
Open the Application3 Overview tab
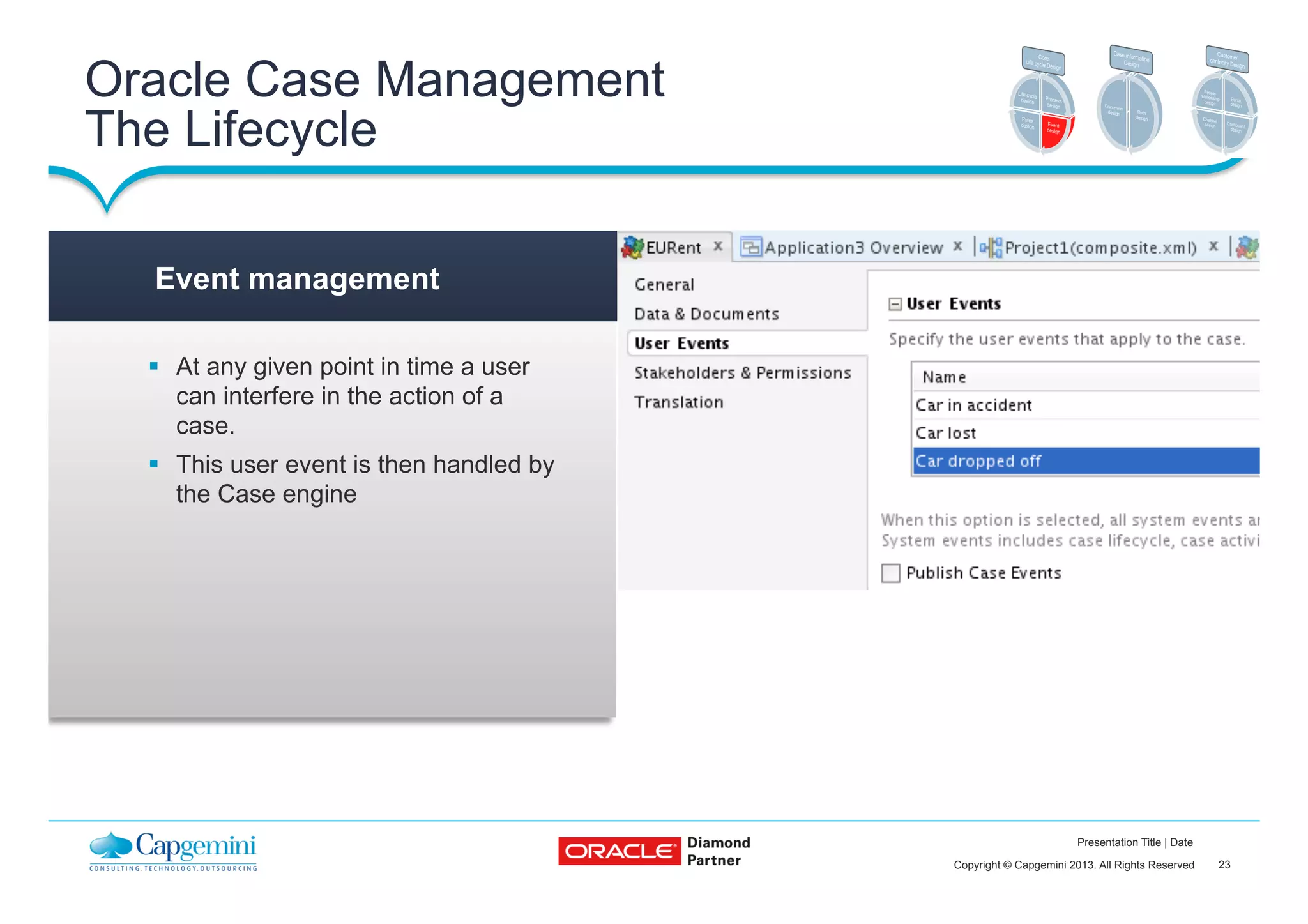point(853,247)
